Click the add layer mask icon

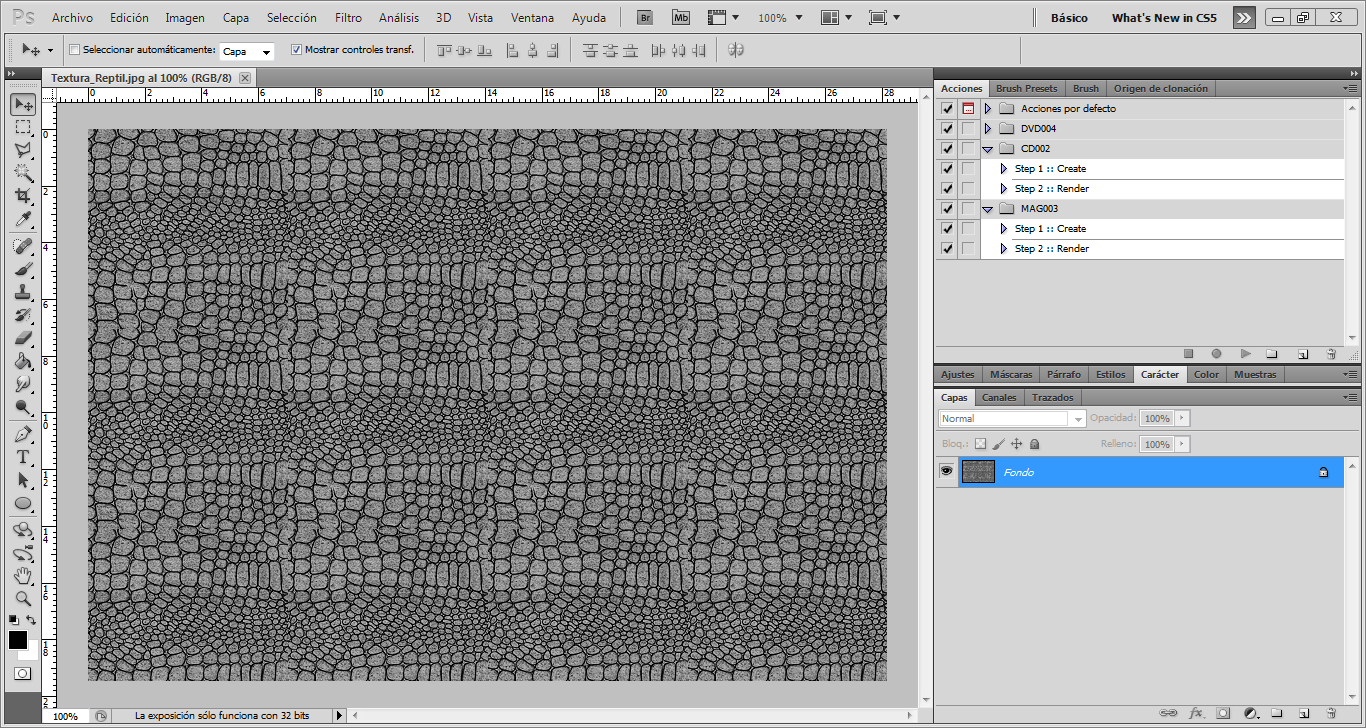pyautogui.click(x=1223, y=713)
